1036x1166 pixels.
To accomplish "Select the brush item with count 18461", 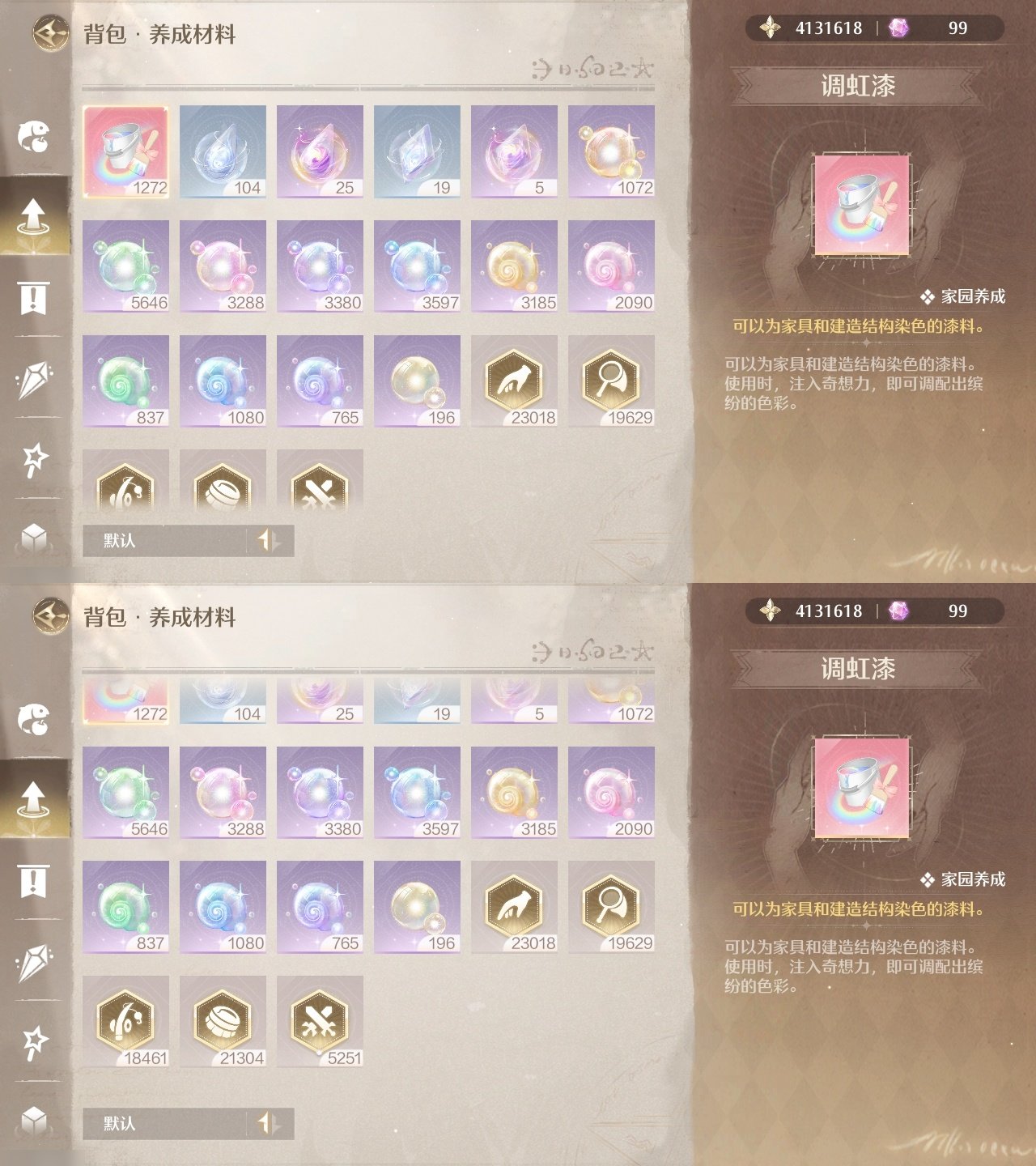I will coord(125,1021).
